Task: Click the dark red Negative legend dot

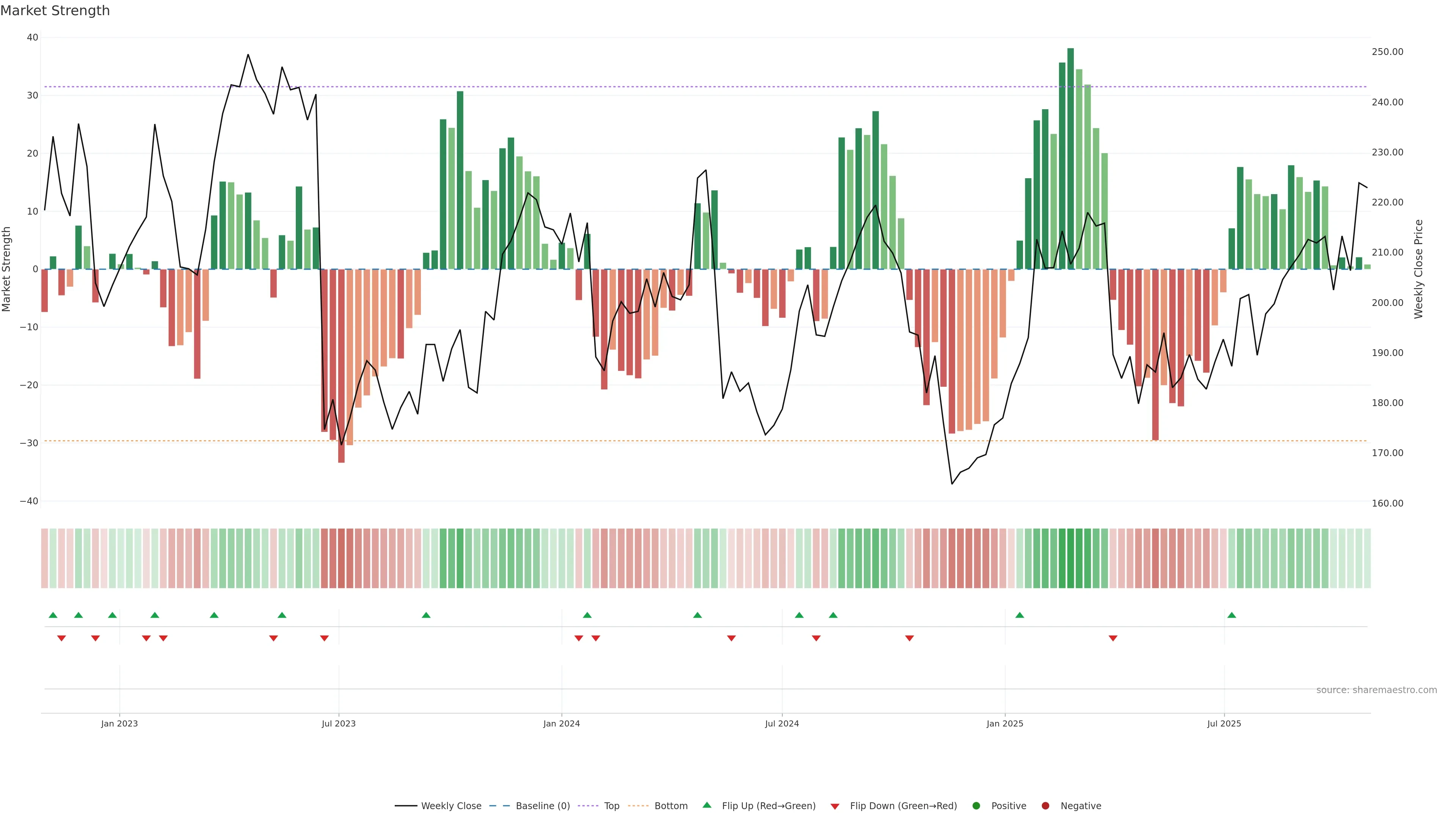Action: 1045,806
